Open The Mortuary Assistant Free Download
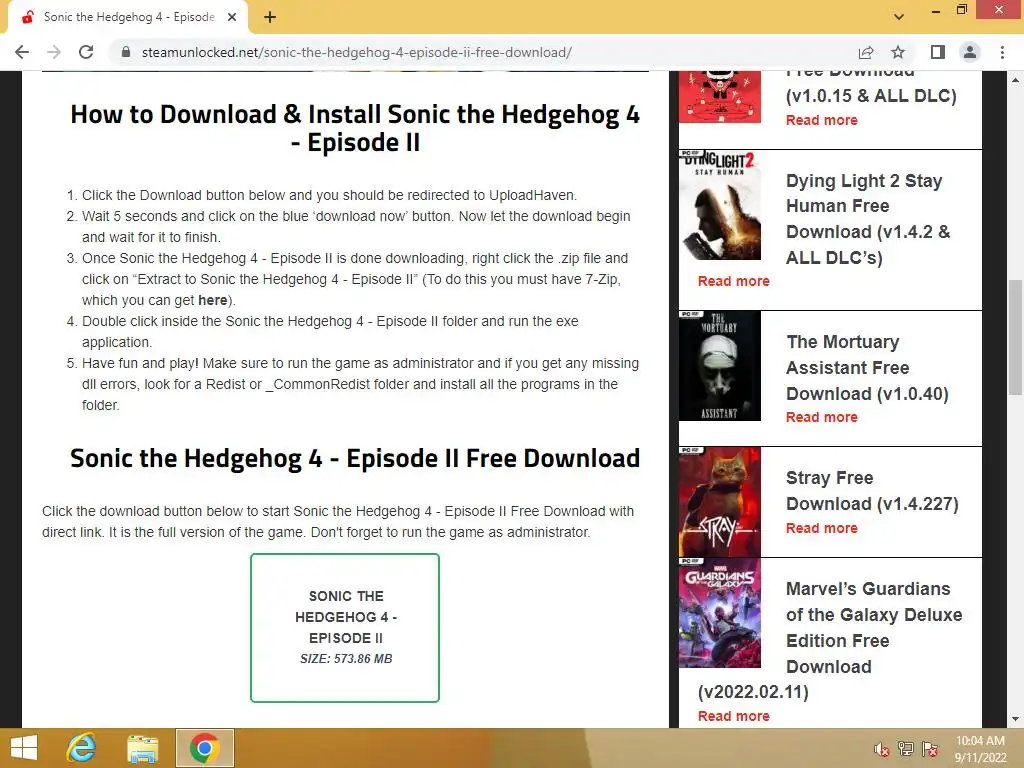 pyautogui.click(x=867, y=368)
